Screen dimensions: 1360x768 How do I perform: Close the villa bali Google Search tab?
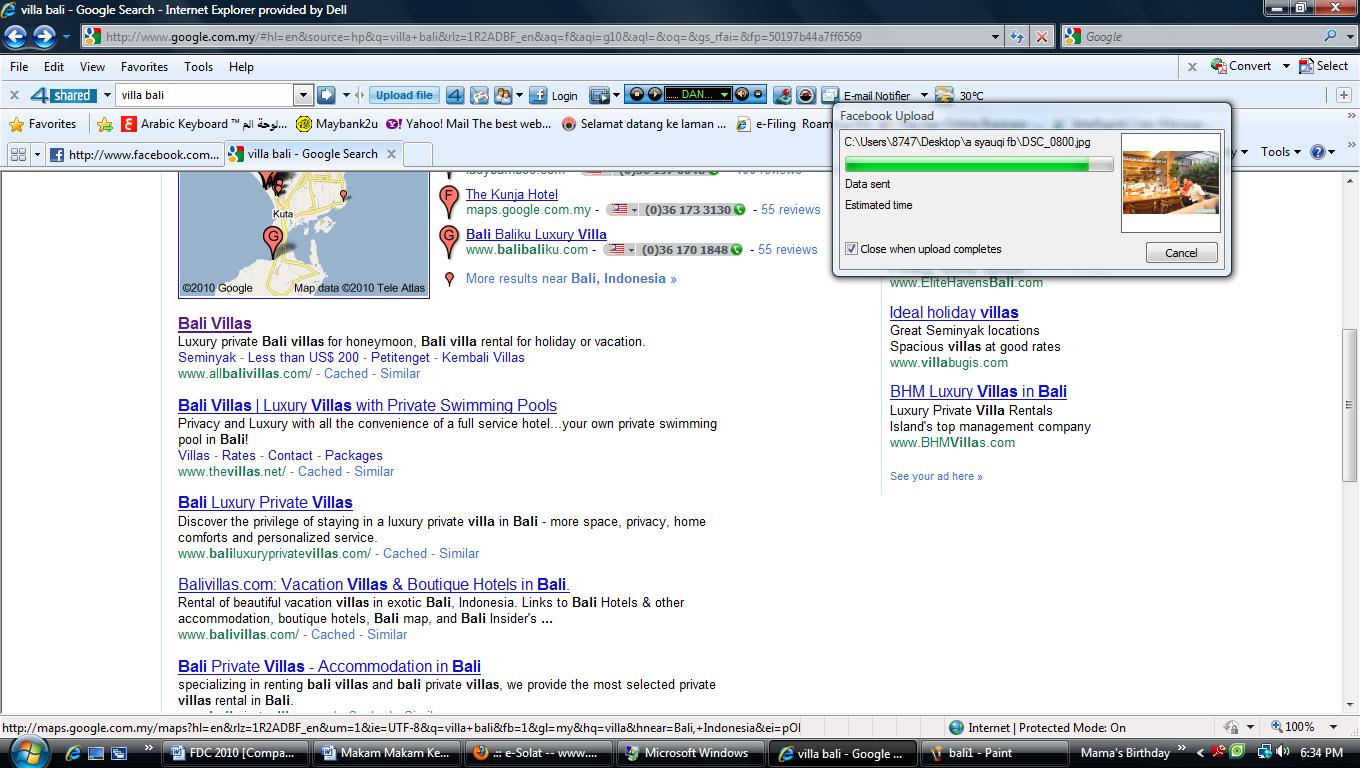(x=391, y=154)
